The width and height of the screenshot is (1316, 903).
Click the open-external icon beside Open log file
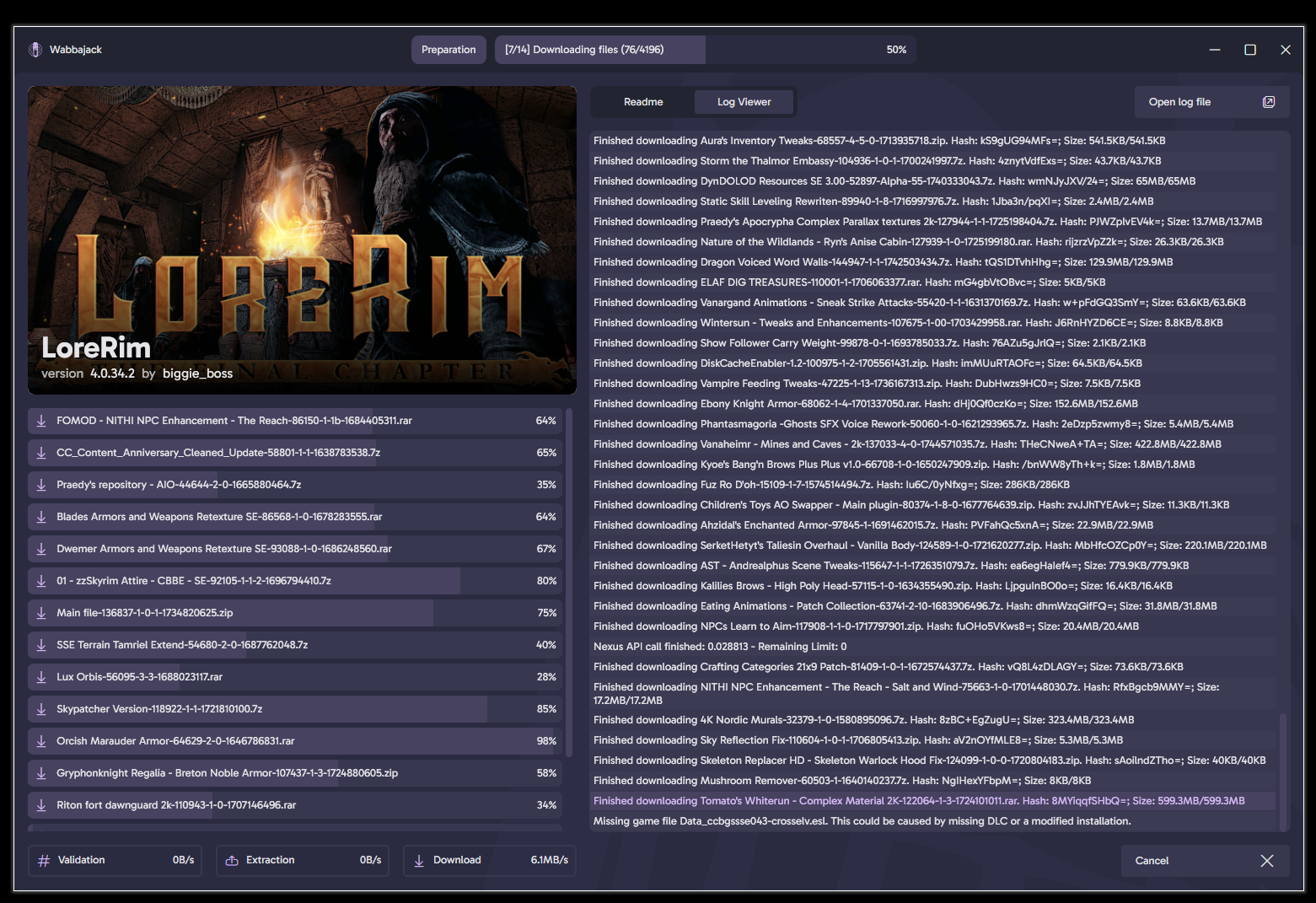pyautogui.click(x=1268, y=102)
